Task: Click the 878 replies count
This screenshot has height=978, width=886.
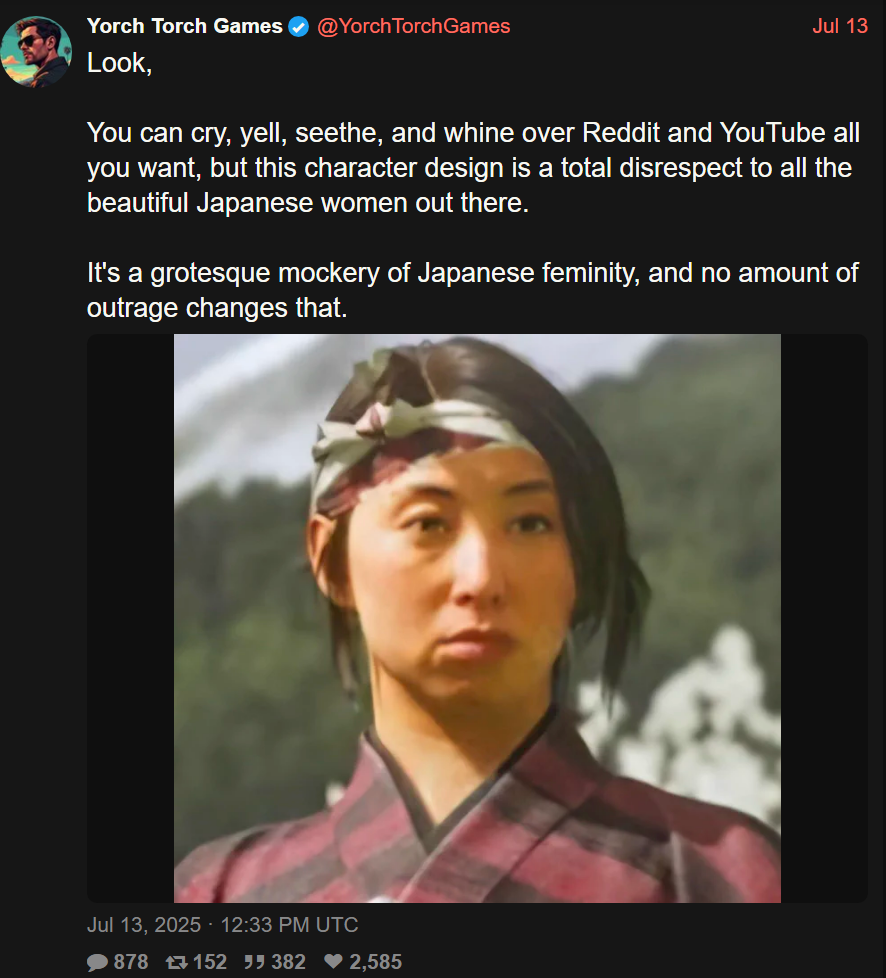Action: coord(131,962)
